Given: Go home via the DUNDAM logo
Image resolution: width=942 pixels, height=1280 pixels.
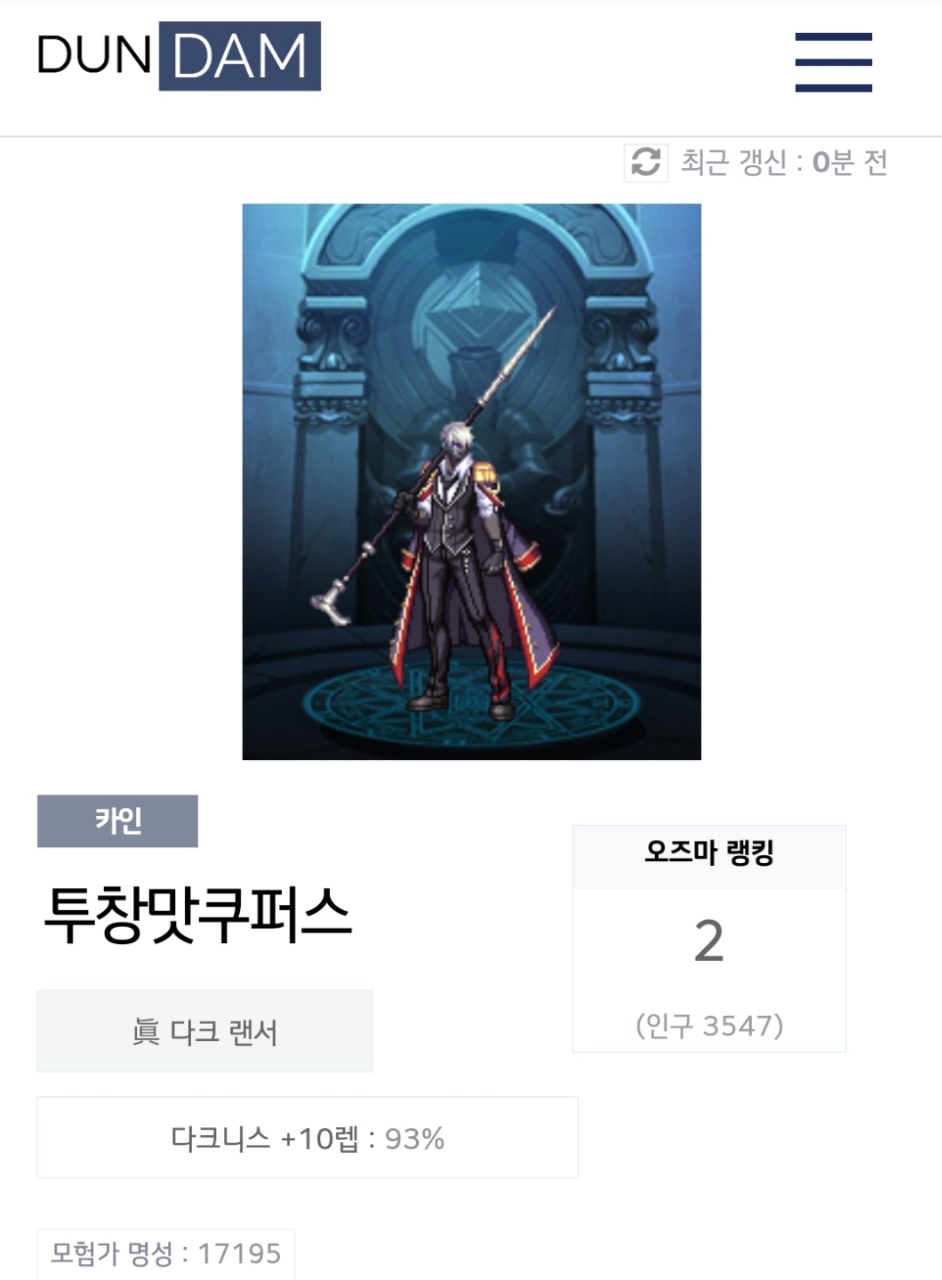Looking at the screenshot, I should click(179, 56).
